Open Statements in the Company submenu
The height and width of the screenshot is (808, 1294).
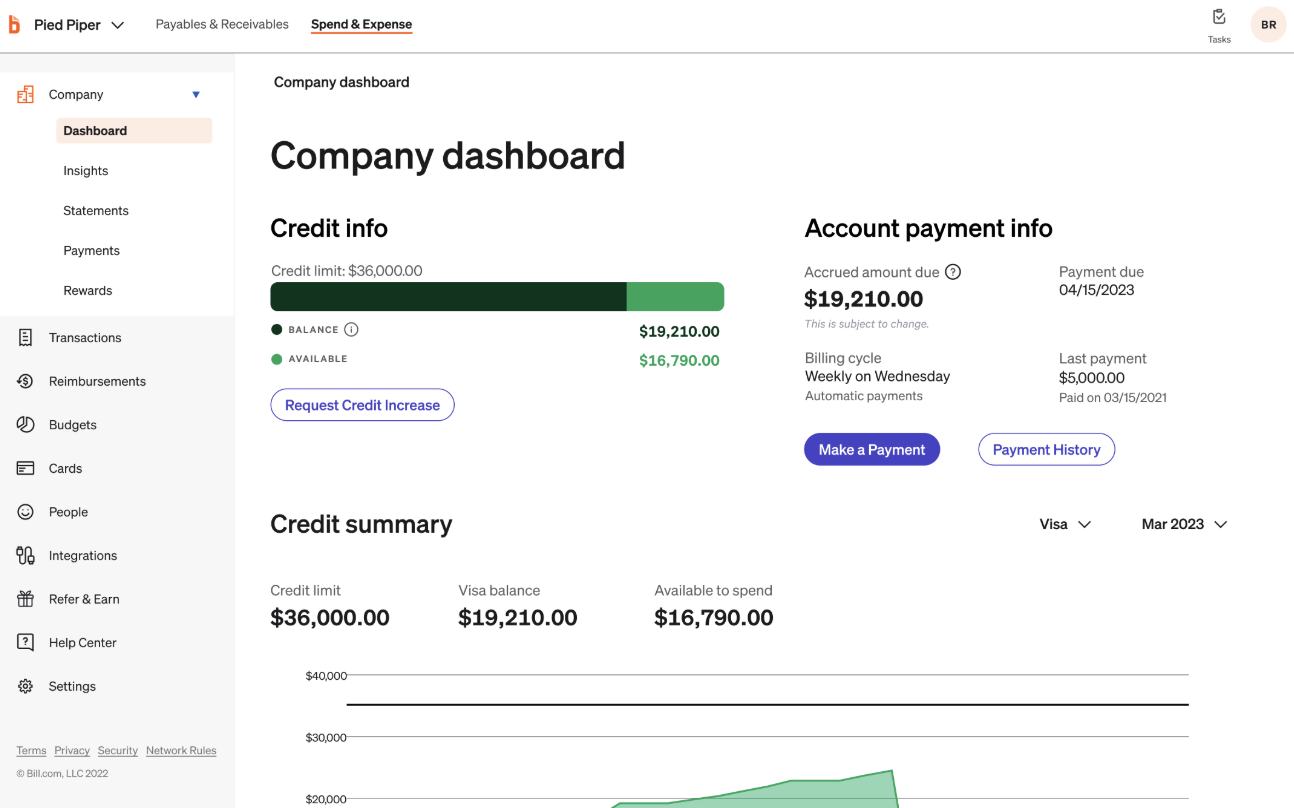(x=96, y=211)
